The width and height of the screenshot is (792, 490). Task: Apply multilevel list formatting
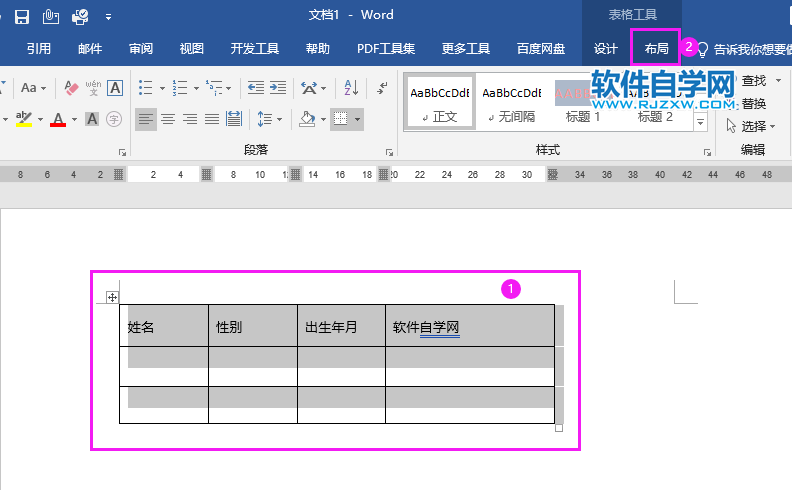[214, 88]
